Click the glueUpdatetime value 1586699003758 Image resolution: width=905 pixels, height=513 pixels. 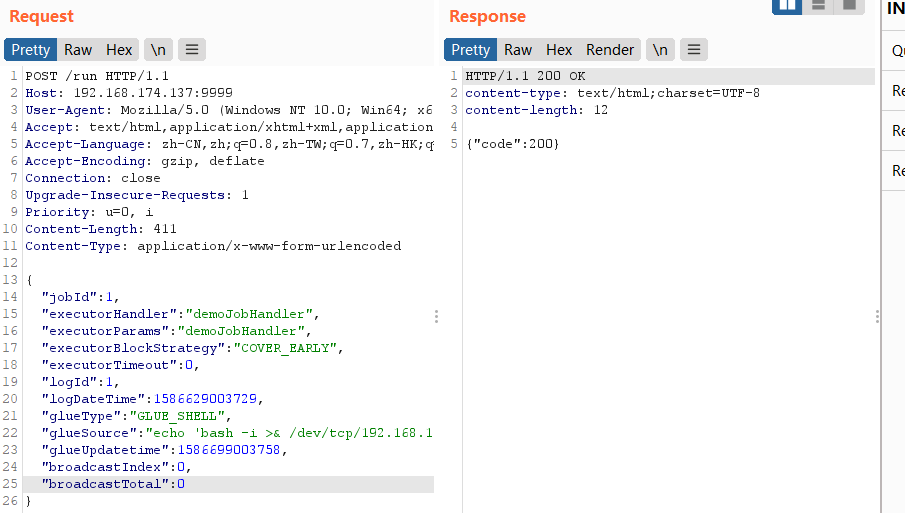(229, 450)
